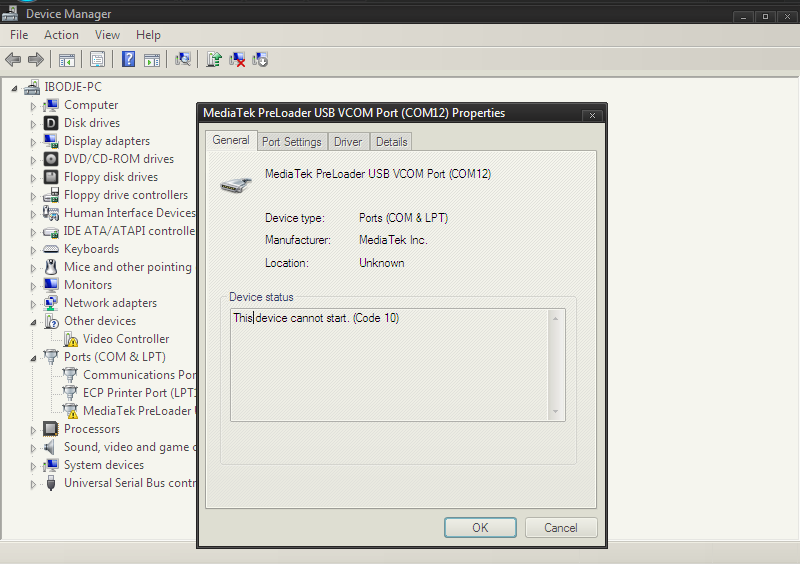Expand the Human Interface Devices node
The height and width of the screenshot is (564, 800).
point(33,214)
